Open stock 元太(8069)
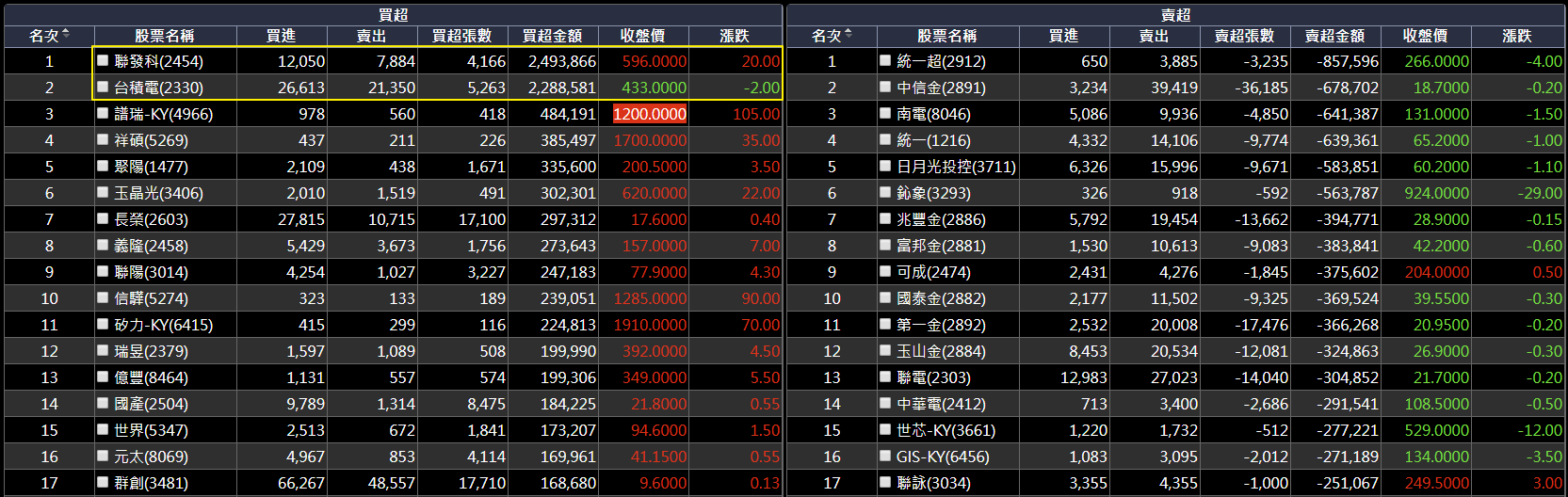Image resolution: width=1568 pixels, height=497 pixels. click(151, 457)
